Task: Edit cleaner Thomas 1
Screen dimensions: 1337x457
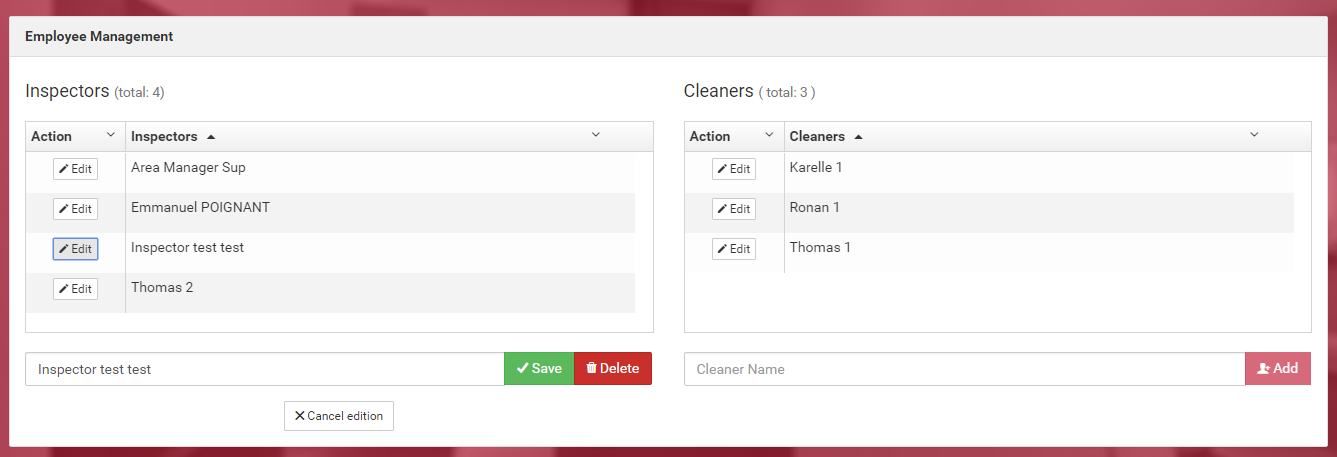Action: tap(734, 249)
